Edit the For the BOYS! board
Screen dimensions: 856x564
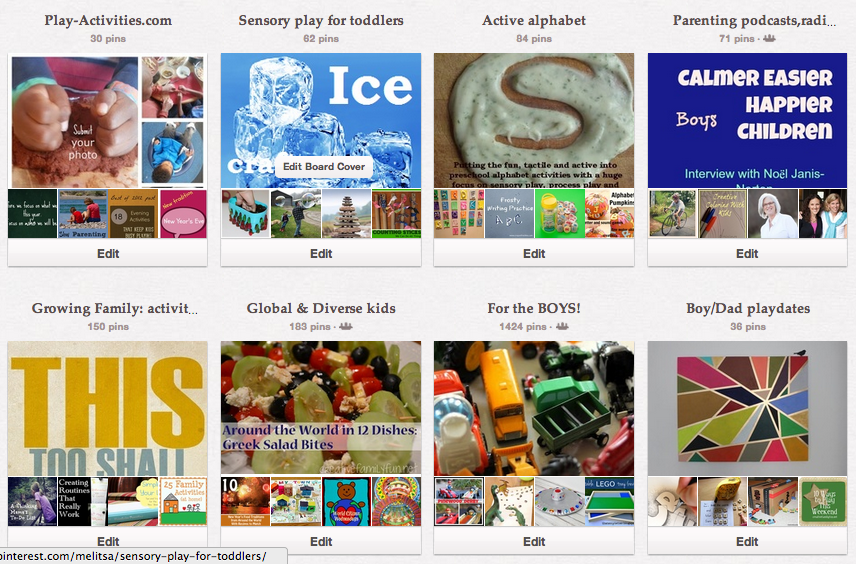[534, 541]
